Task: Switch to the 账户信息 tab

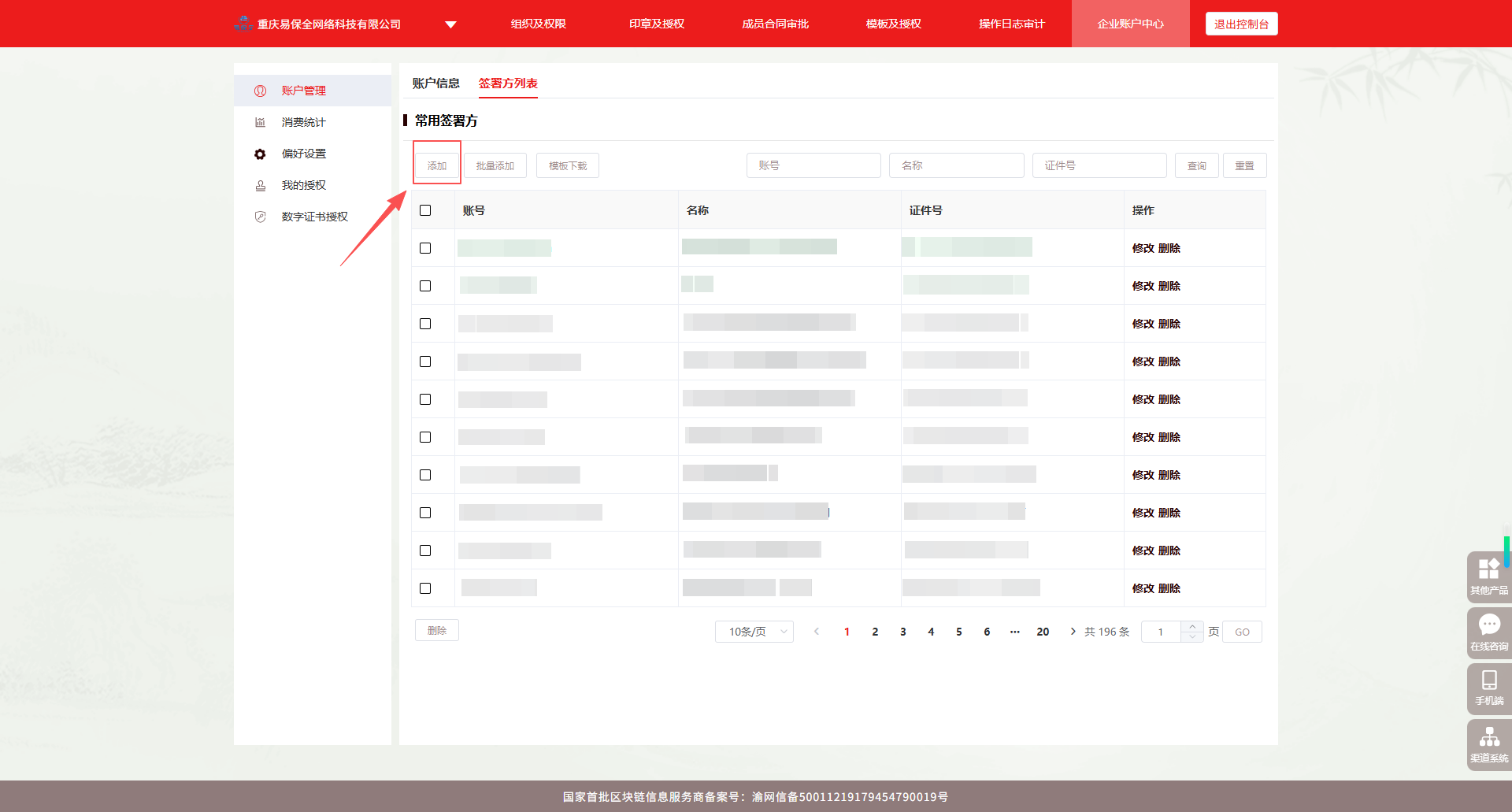Action: [x=435, y=83]
